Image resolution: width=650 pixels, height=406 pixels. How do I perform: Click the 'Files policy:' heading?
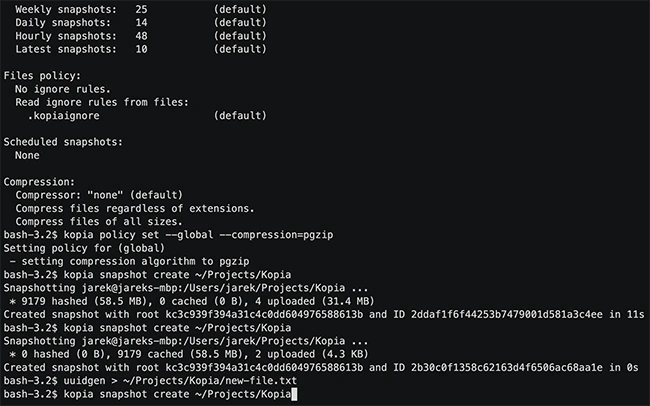point(42,75)
